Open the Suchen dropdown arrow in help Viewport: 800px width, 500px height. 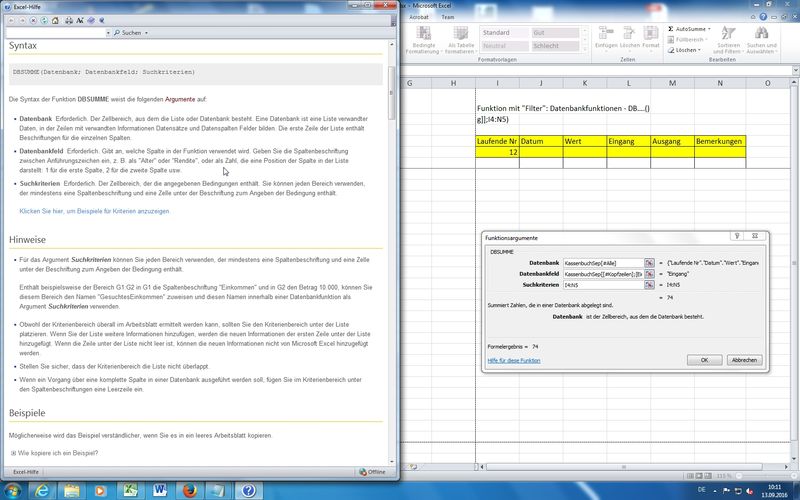point(146,33)
